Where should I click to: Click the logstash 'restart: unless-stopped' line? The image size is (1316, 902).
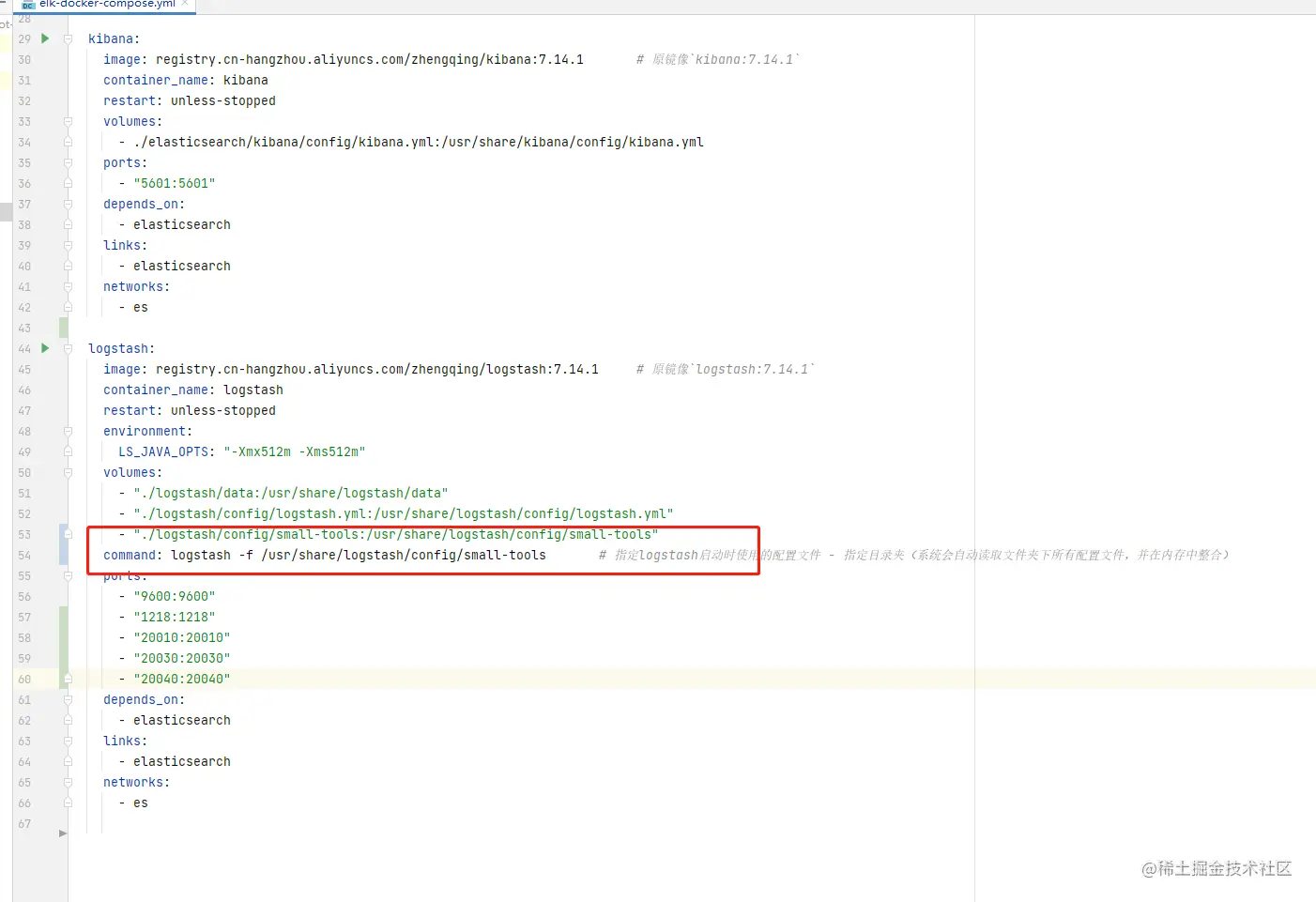(190, 410)
